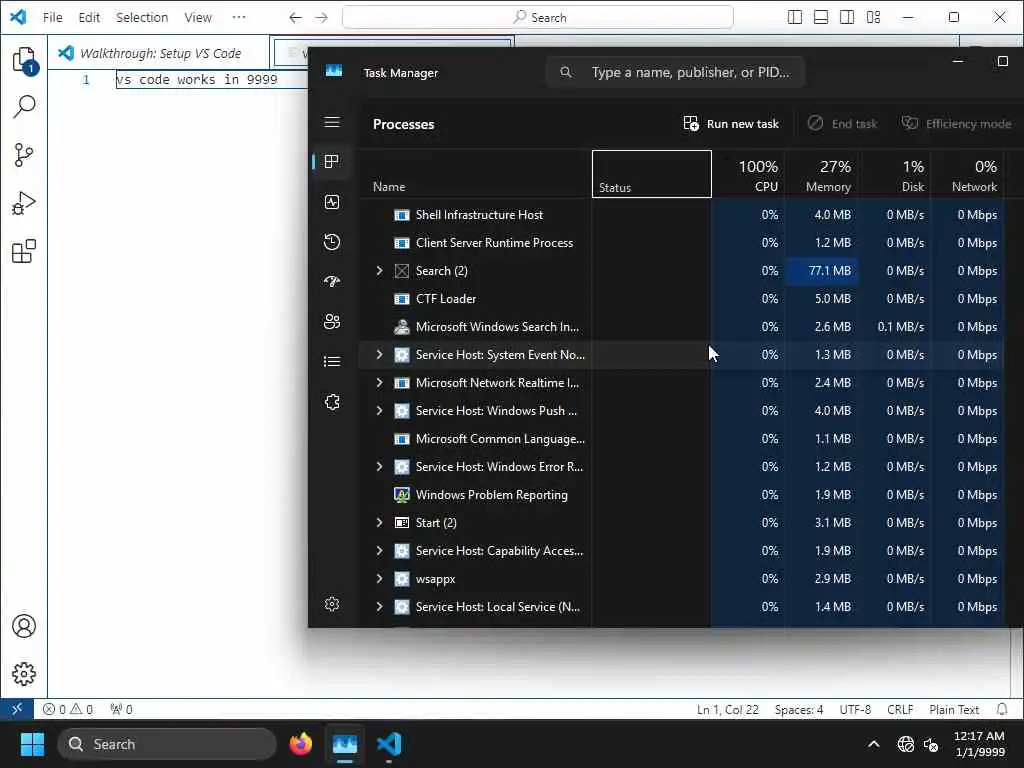Select the CTF Loader process row
This screenshot has height=768, width=1024.
[680, 298]
